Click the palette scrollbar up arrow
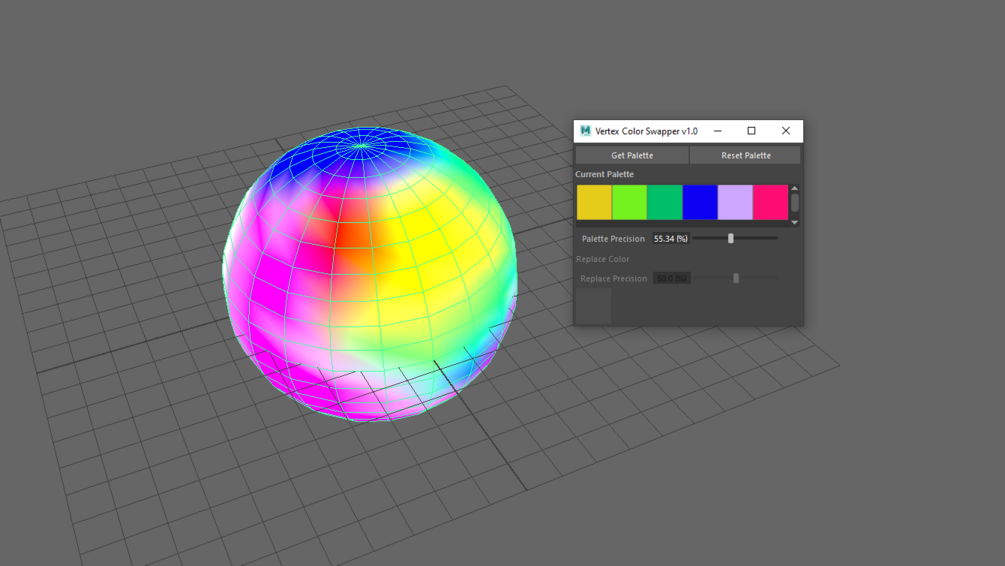1005x566 pixels. tap(795, 188)
